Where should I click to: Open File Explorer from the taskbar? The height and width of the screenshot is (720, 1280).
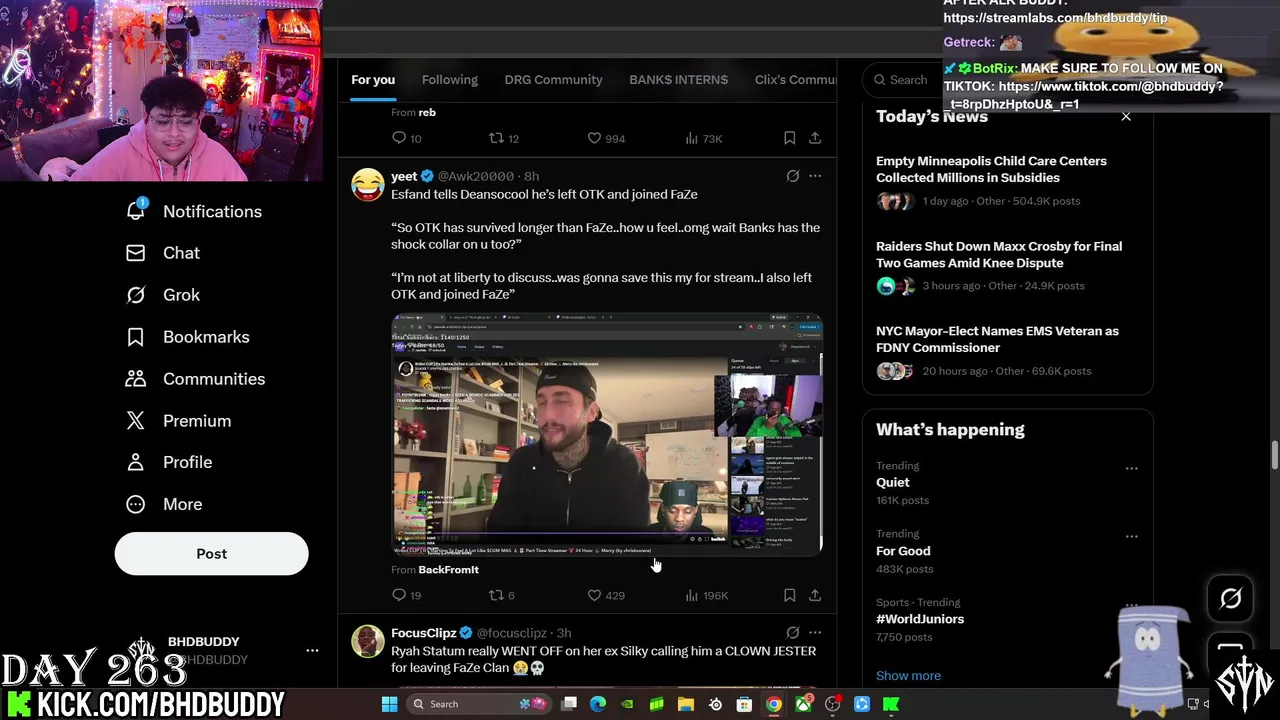tap(686, 704)
